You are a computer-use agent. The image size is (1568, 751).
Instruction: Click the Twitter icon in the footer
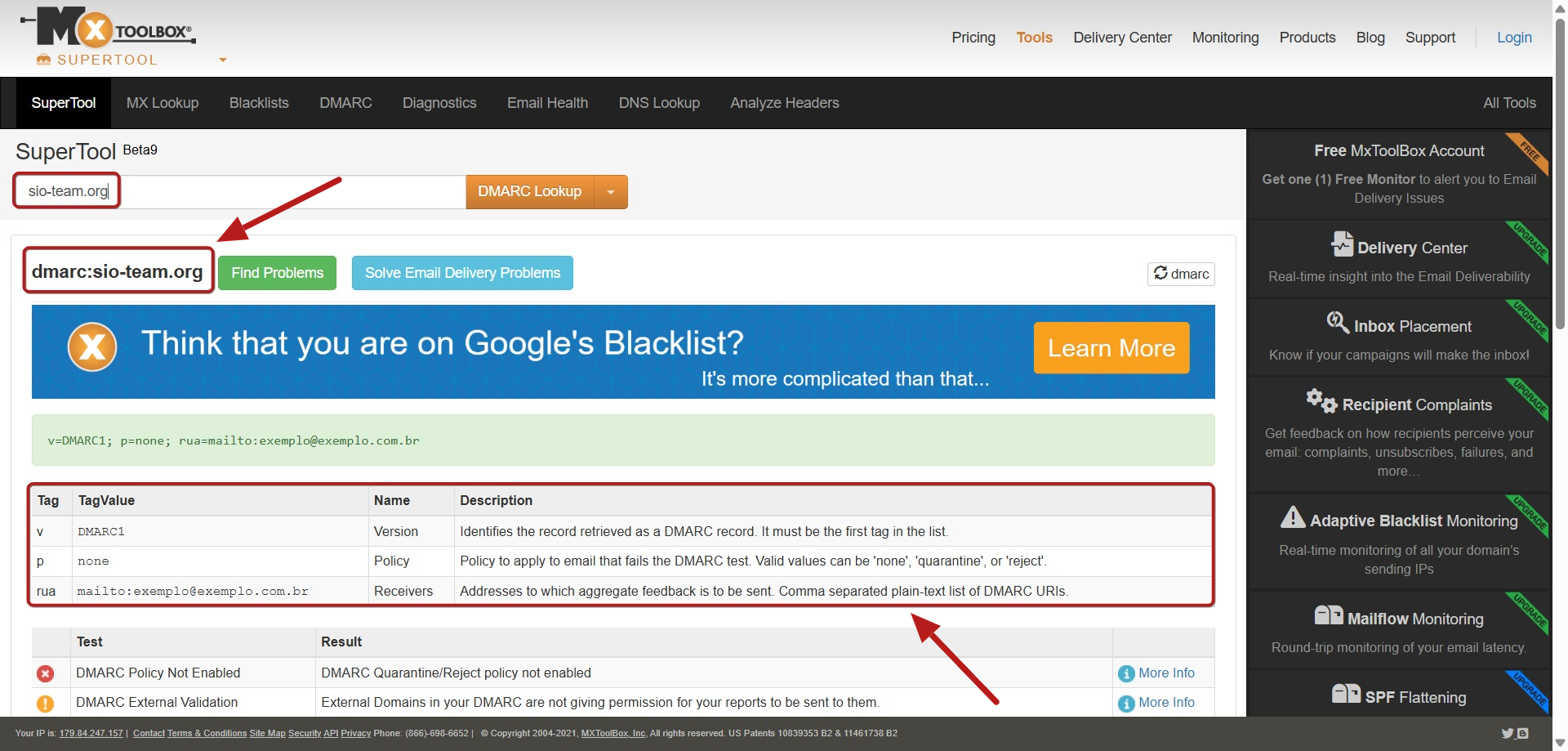click(1508, 733)
